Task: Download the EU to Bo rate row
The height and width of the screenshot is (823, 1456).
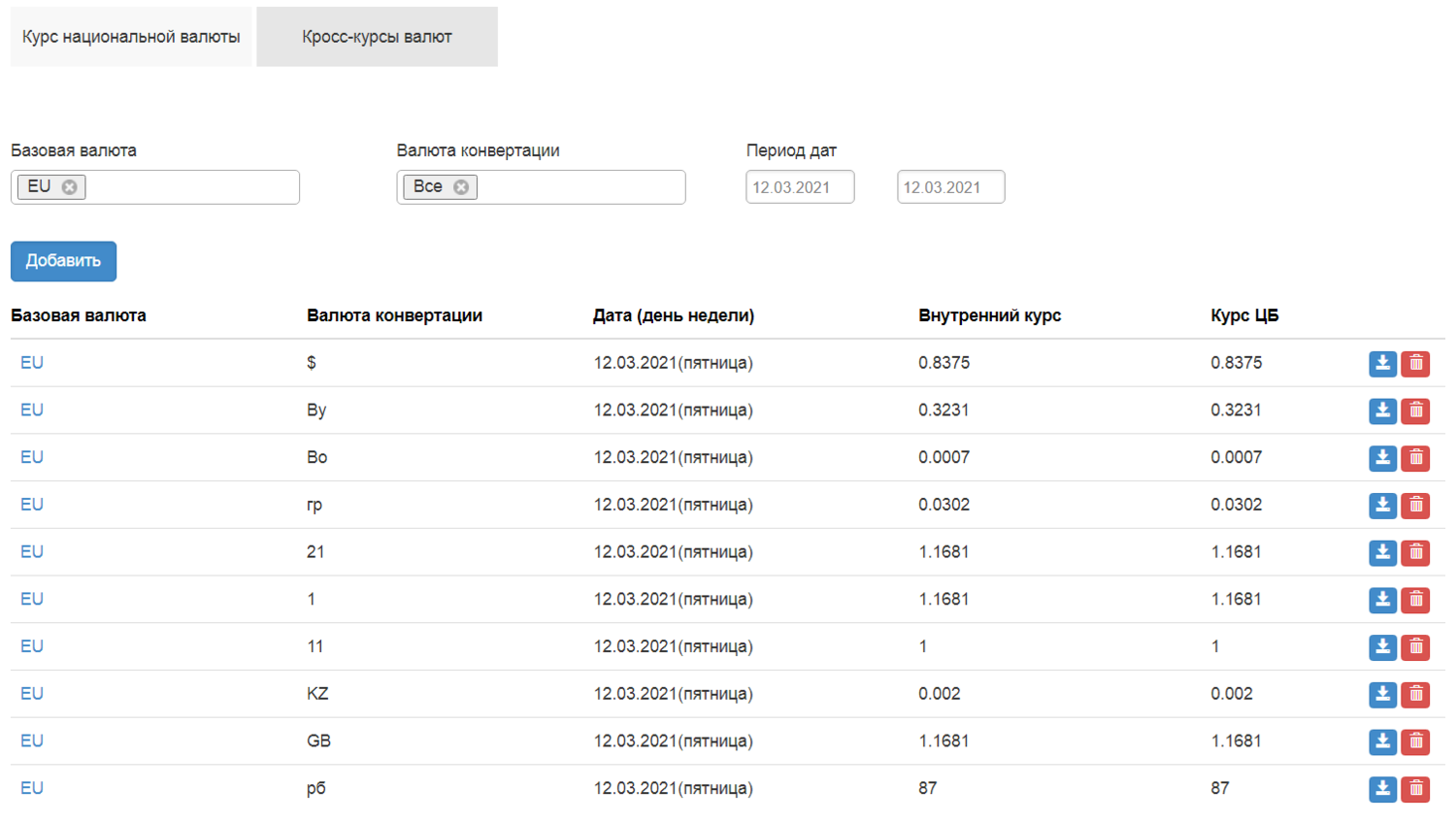Action: 1382,458
